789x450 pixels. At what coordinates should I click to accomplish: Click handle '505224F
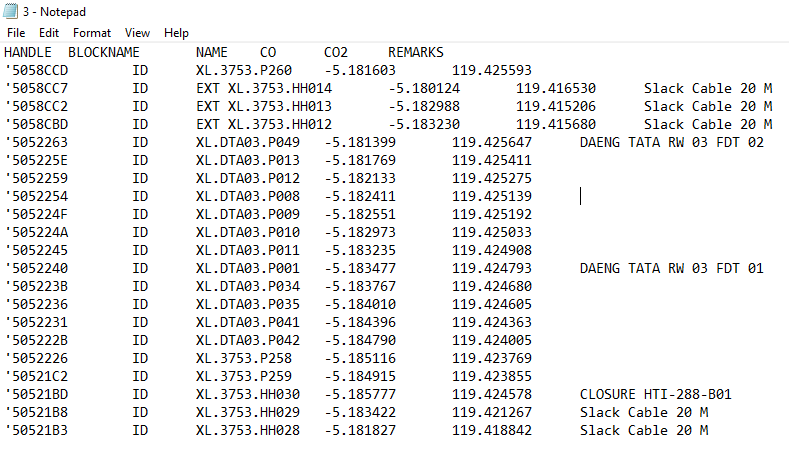click(36, 214)
